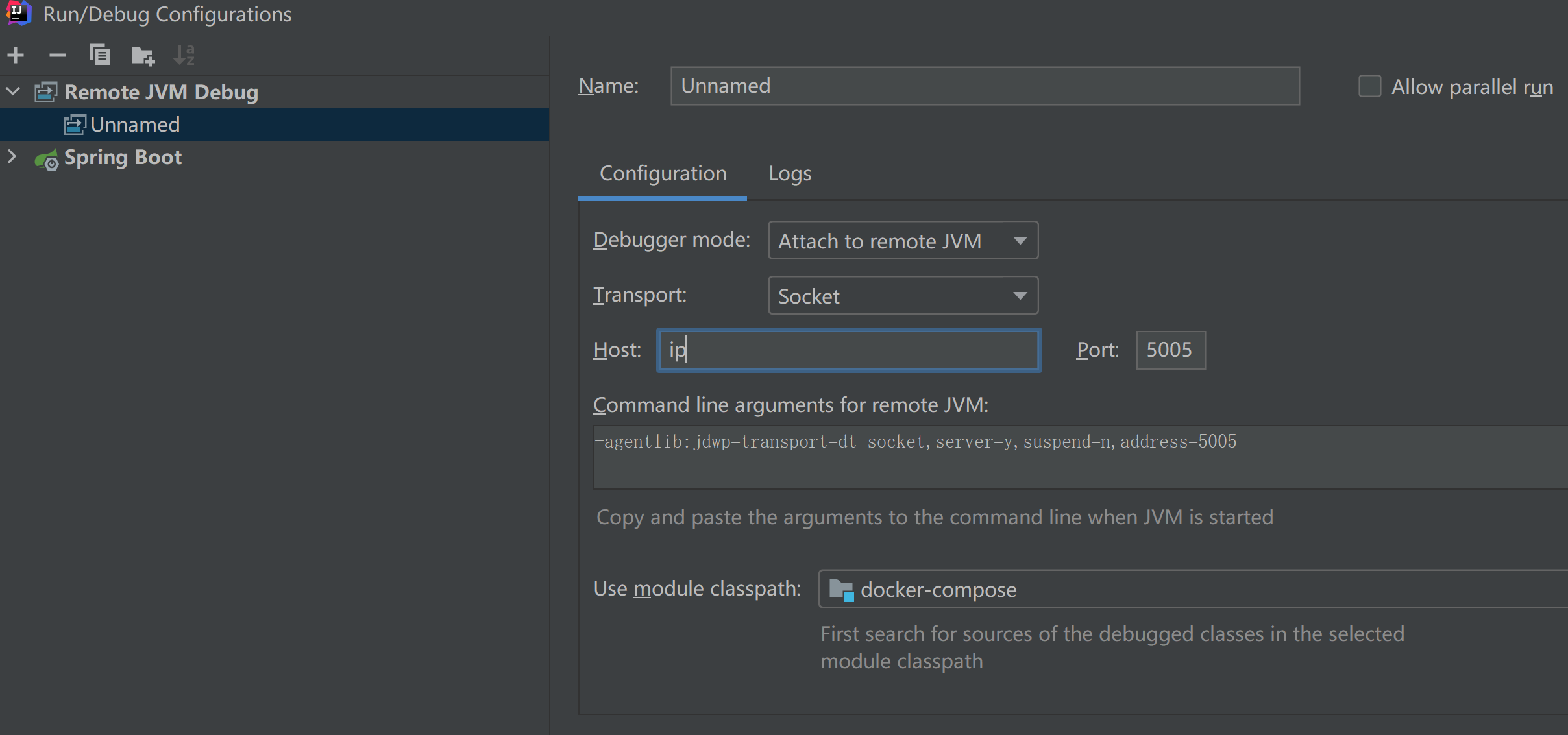
Task: Select the Unnamed configuration in the tree
Action: [275, 125]
